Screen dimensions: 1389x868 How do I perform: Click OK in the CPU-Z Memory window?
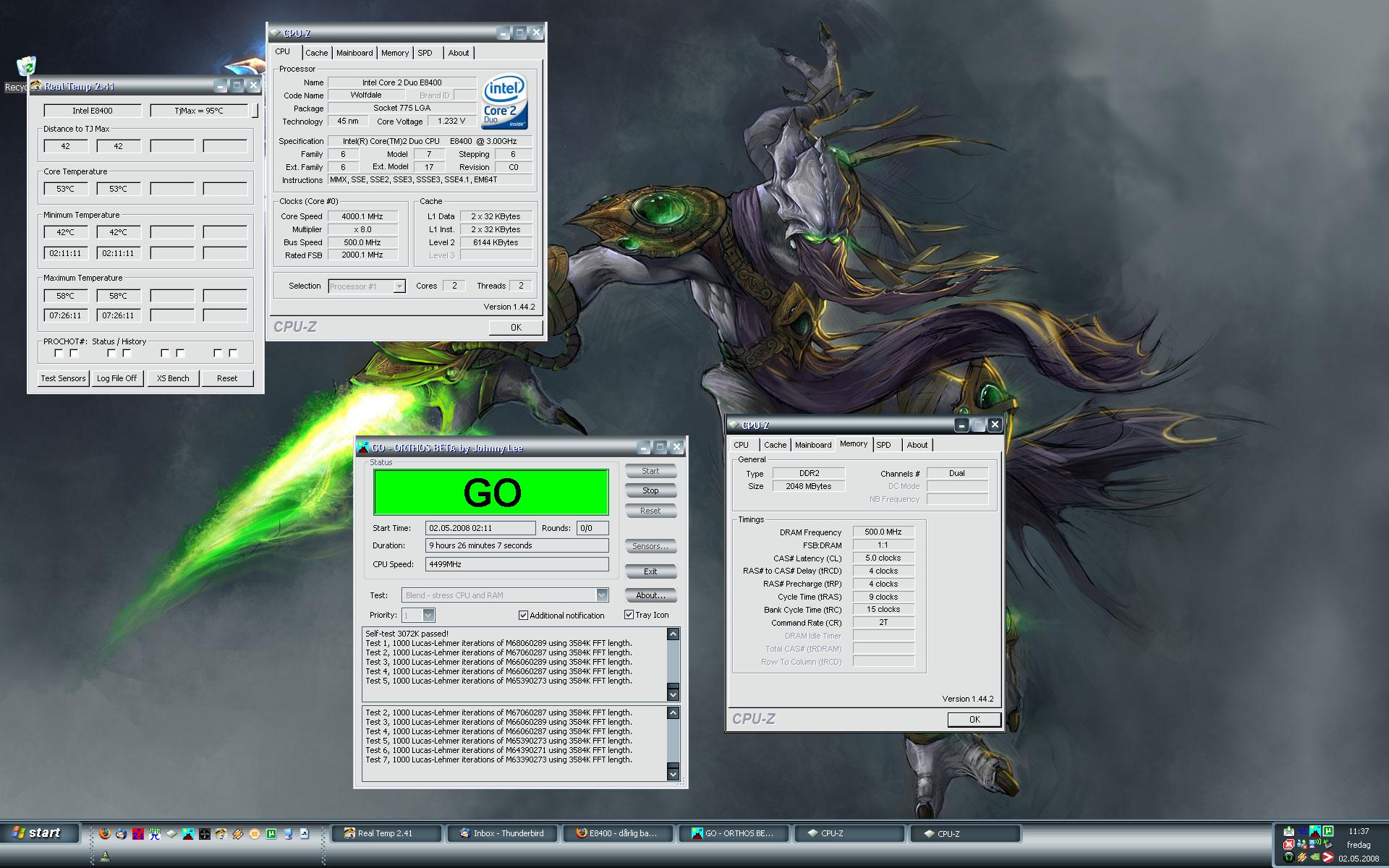tap(974, 720)
